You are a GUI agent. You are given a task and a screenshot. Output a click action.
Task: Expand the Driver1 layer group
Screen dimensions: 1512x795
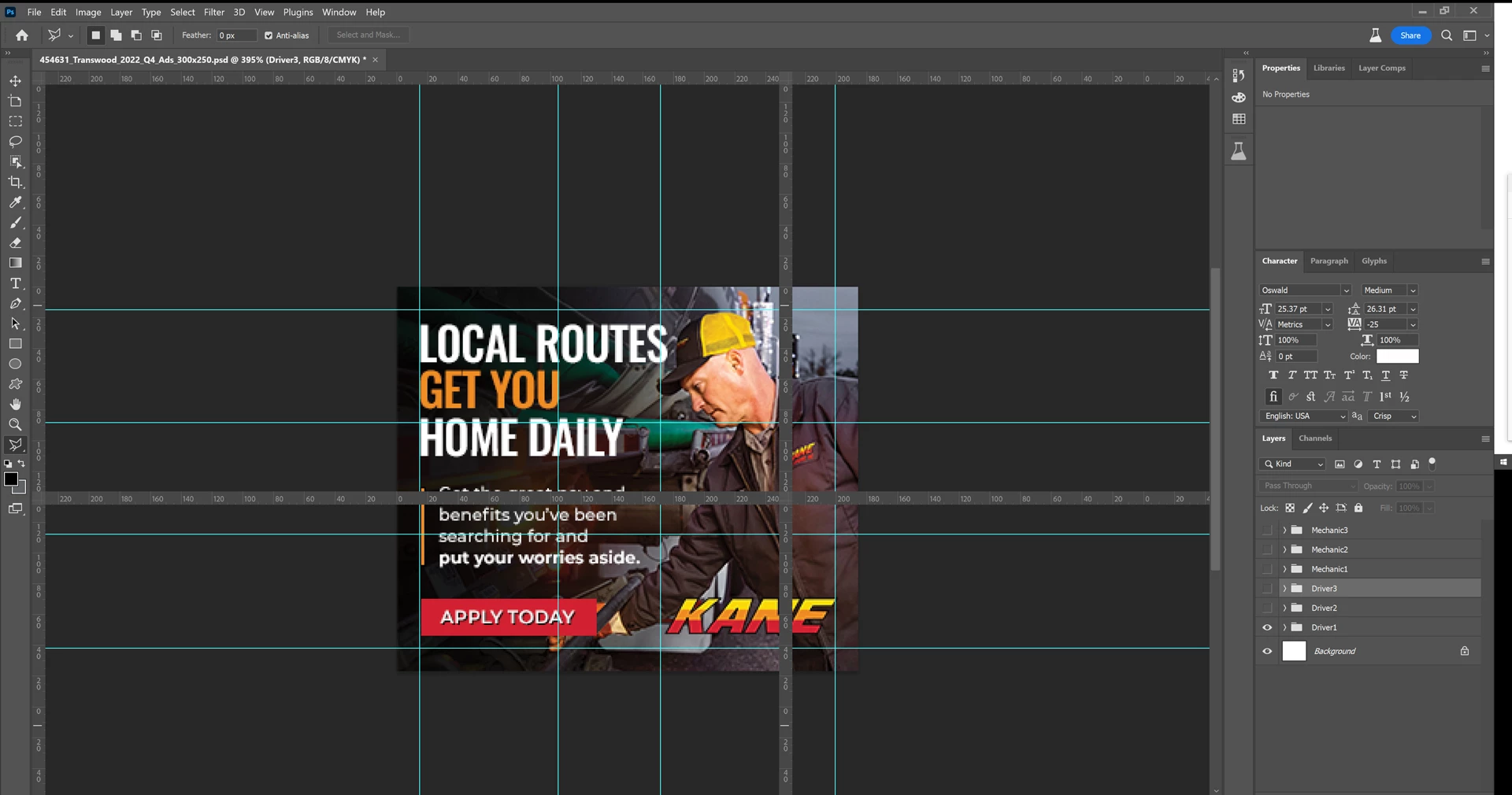tap(1284, 627)
